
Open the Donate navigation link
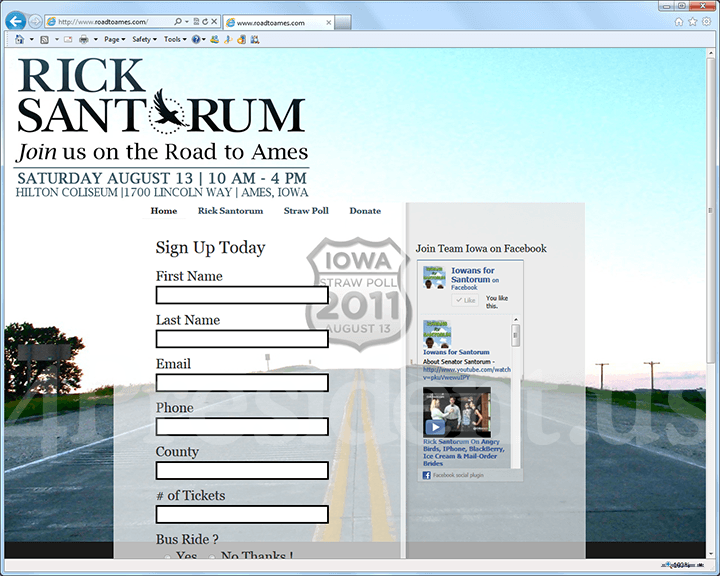365,211
